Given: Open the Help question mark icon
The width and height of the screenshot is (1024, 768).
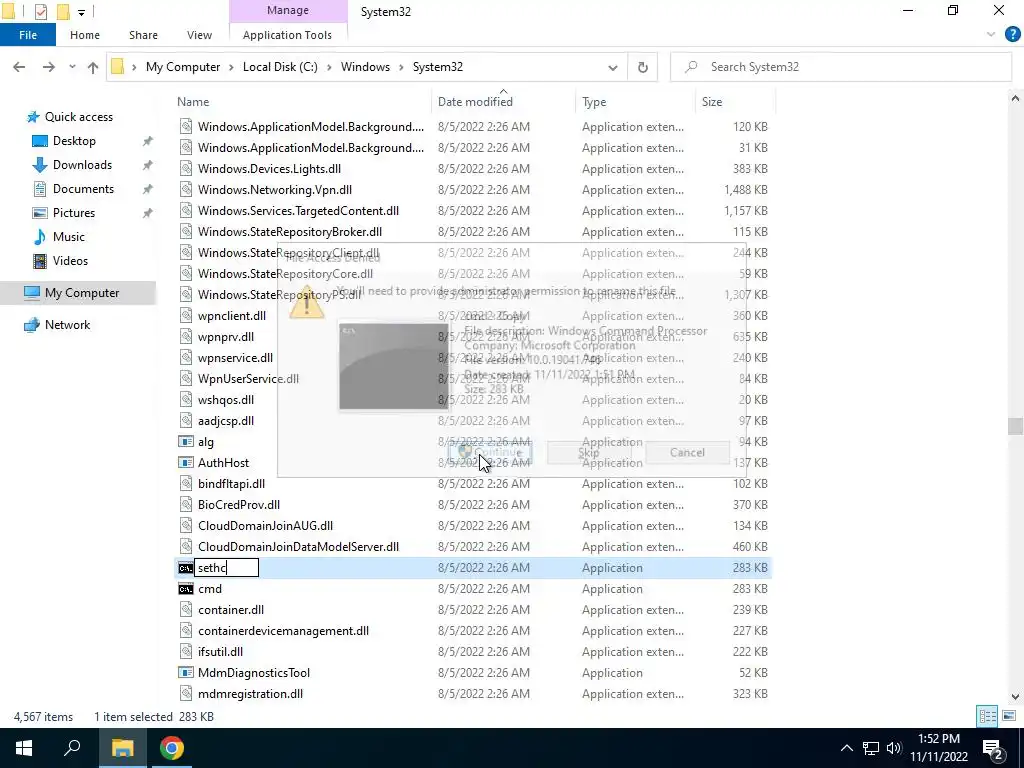Looking at the screenshot, I should pos(1012,35).
